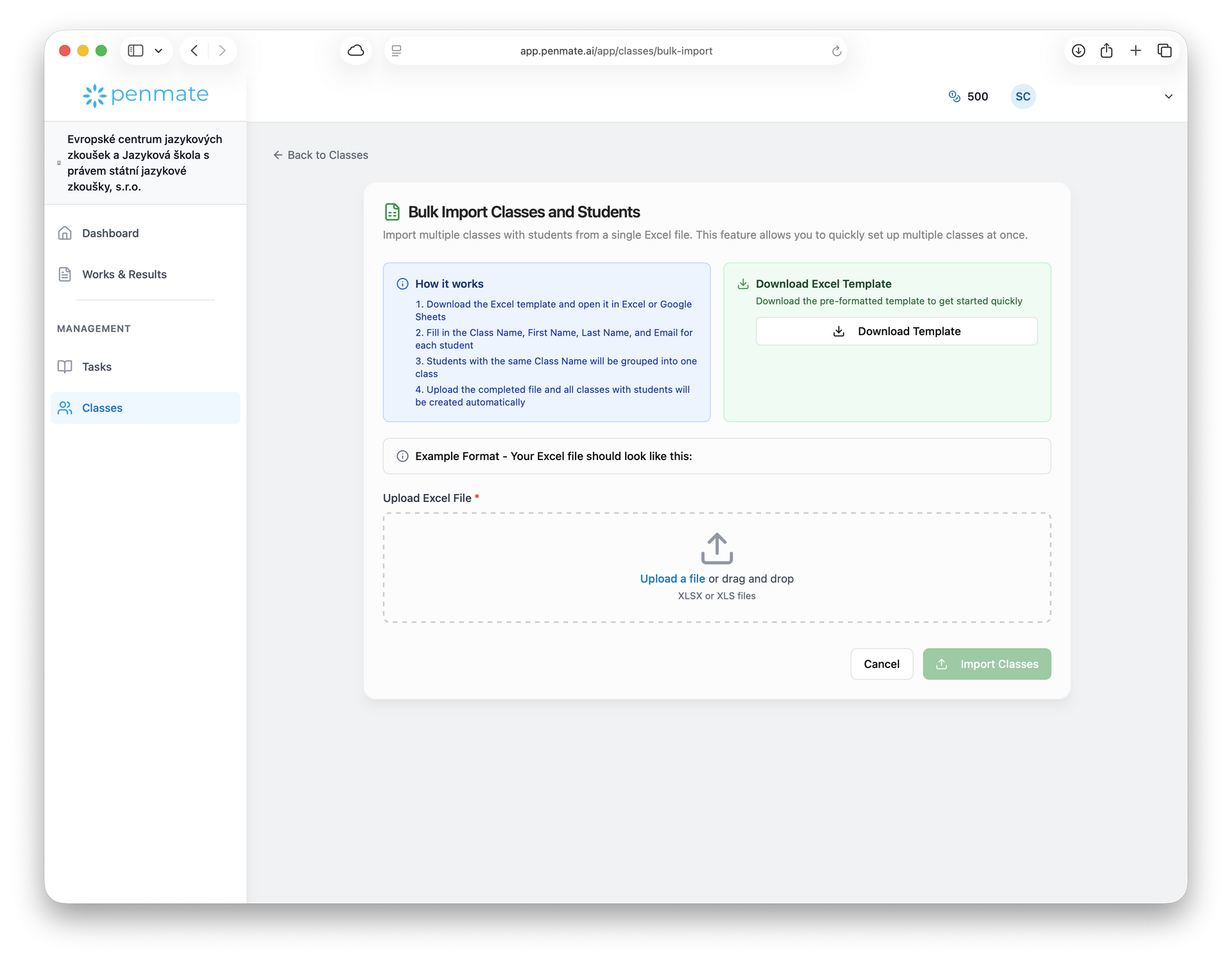Open Dashboard from the sidebar
The image size is (1232, 962).
(110, 233)
